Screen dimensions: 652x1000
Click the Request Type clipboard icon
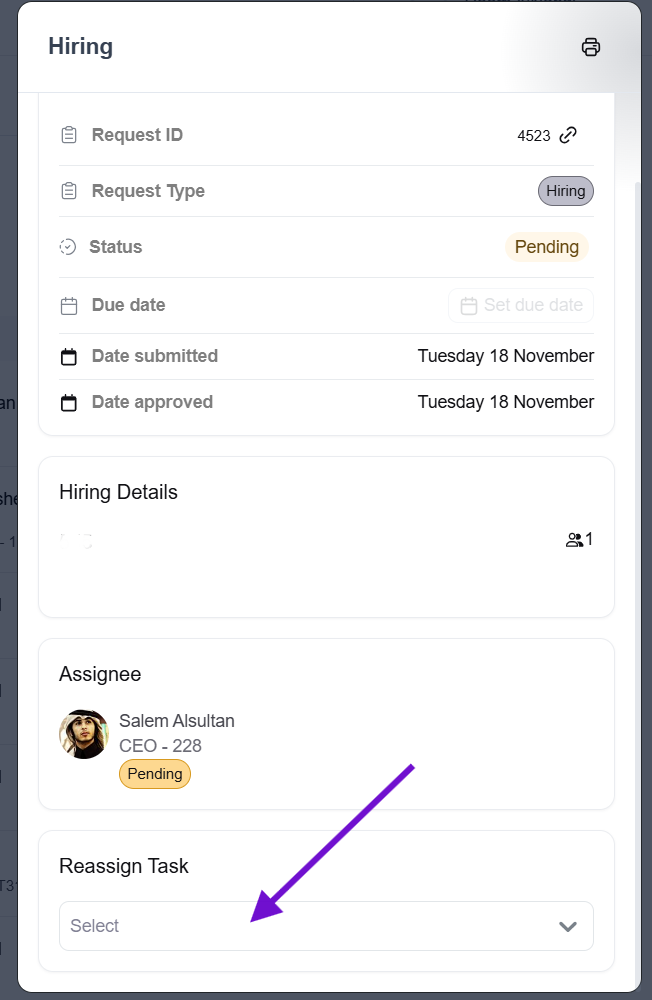pos(69,191)
